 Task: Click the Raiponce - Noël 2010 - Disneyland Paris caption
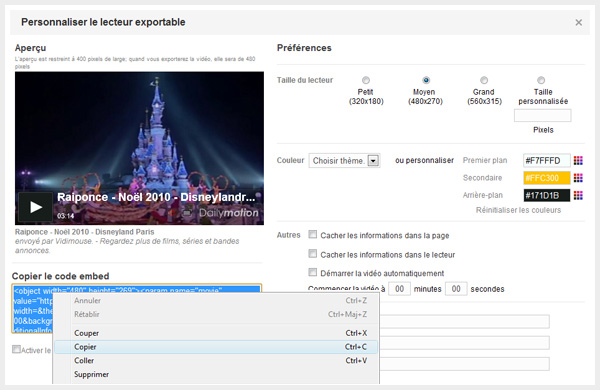tap(85, 232)
